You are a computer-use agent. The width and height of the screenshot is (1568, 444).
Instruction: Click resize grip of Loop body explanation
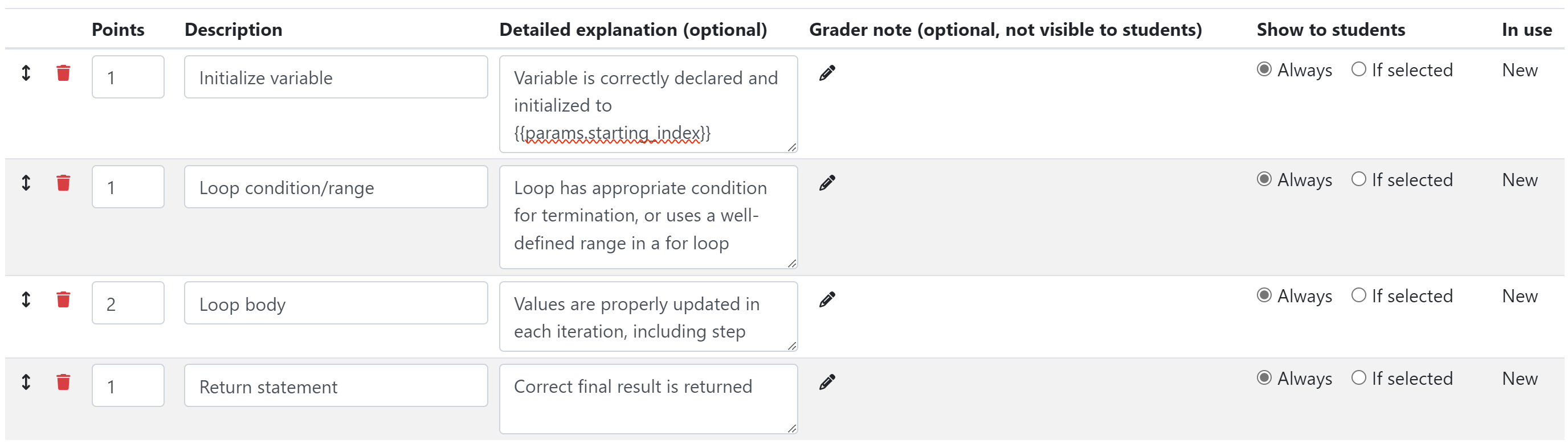pos(791,346)
